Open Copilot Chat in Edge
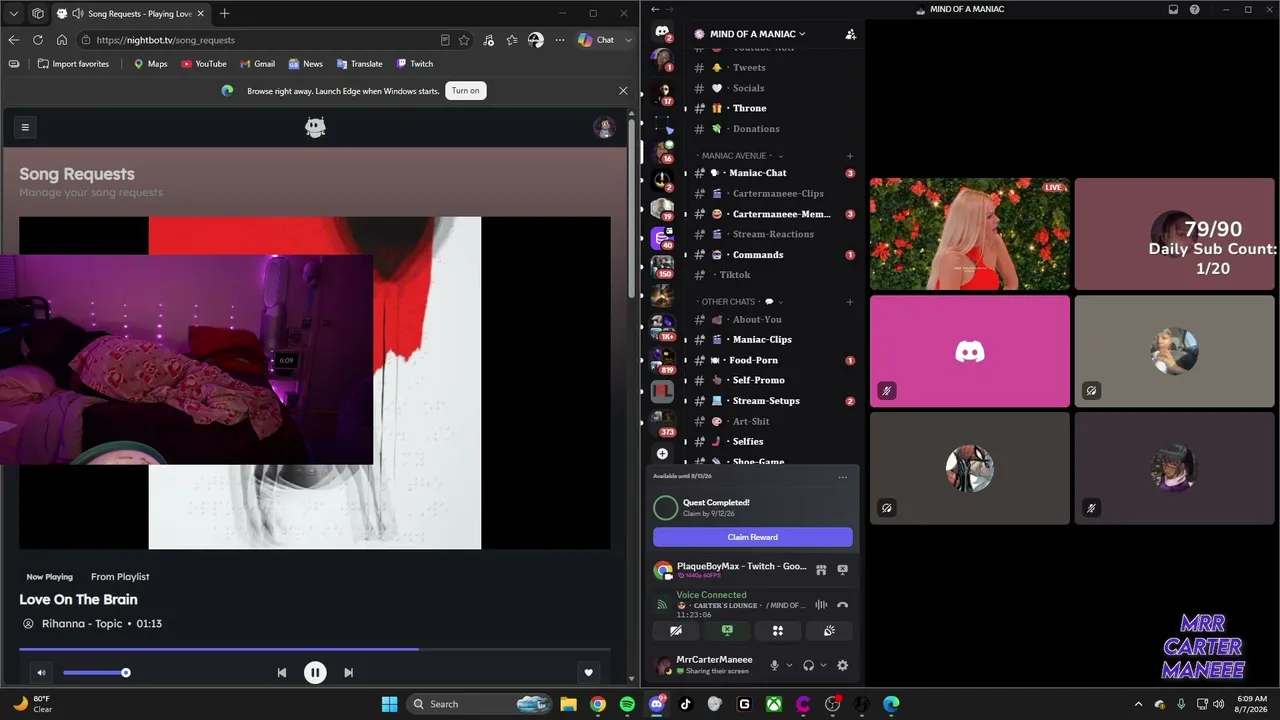 [597, 40]
